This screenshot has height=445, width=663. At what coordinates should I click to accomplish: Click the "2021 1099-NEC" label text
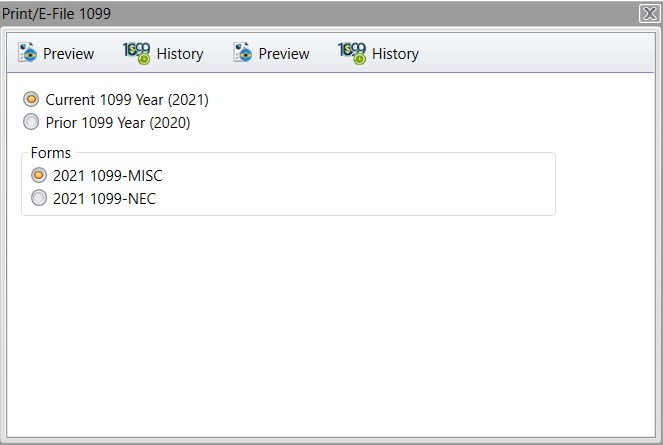point(105,198)
